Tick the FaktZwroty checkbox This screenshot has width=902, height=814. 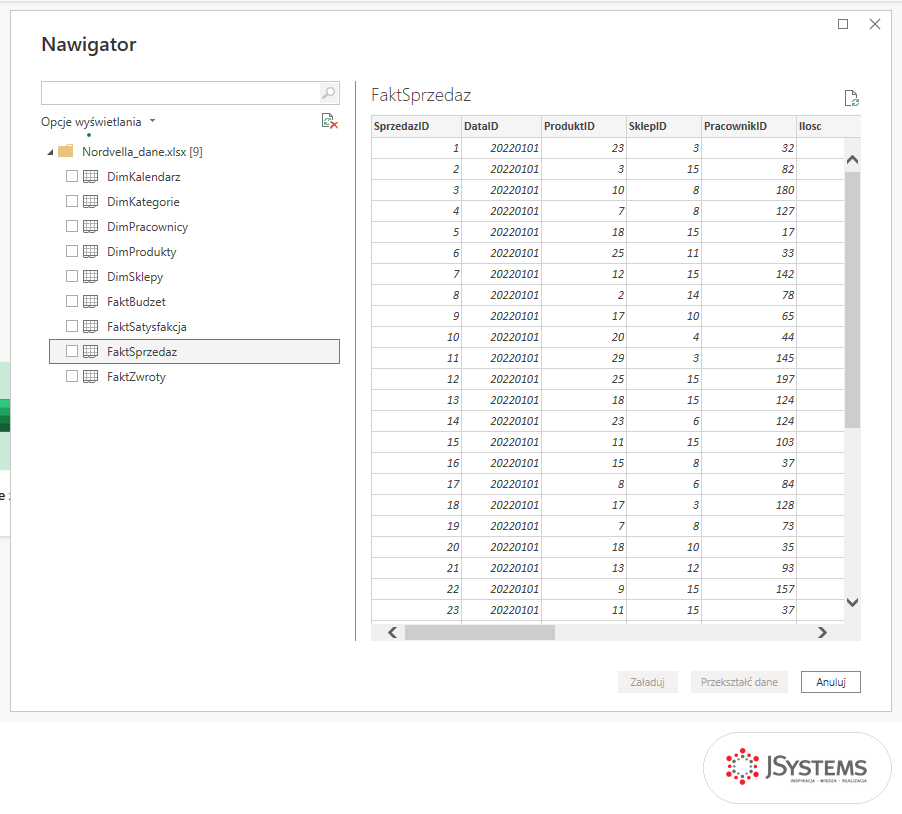[72, 376]
